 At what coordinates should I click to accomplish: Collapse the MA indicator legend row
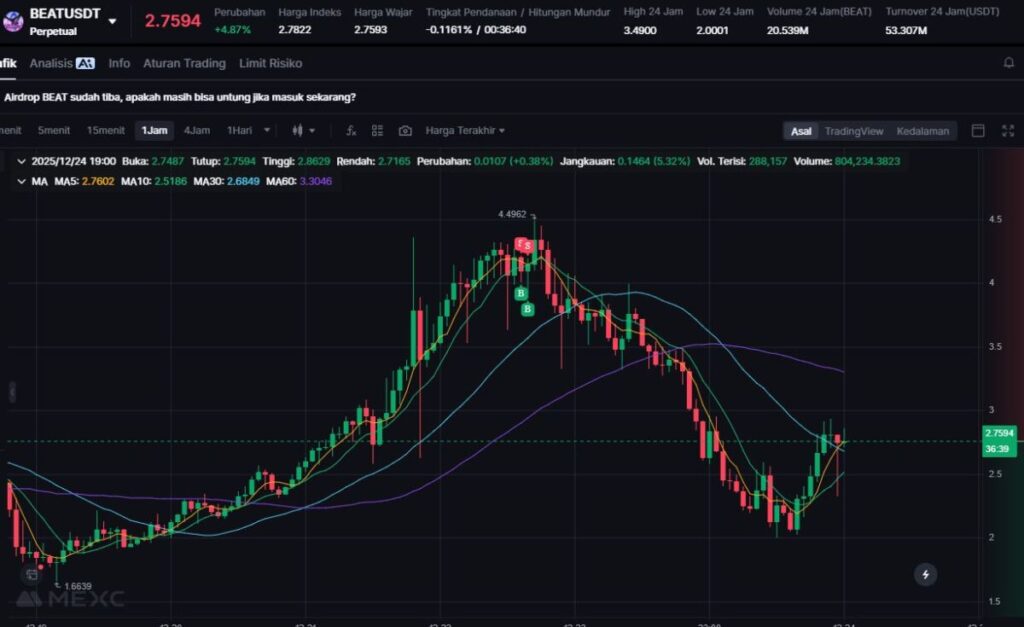click(x=21, y=181)
